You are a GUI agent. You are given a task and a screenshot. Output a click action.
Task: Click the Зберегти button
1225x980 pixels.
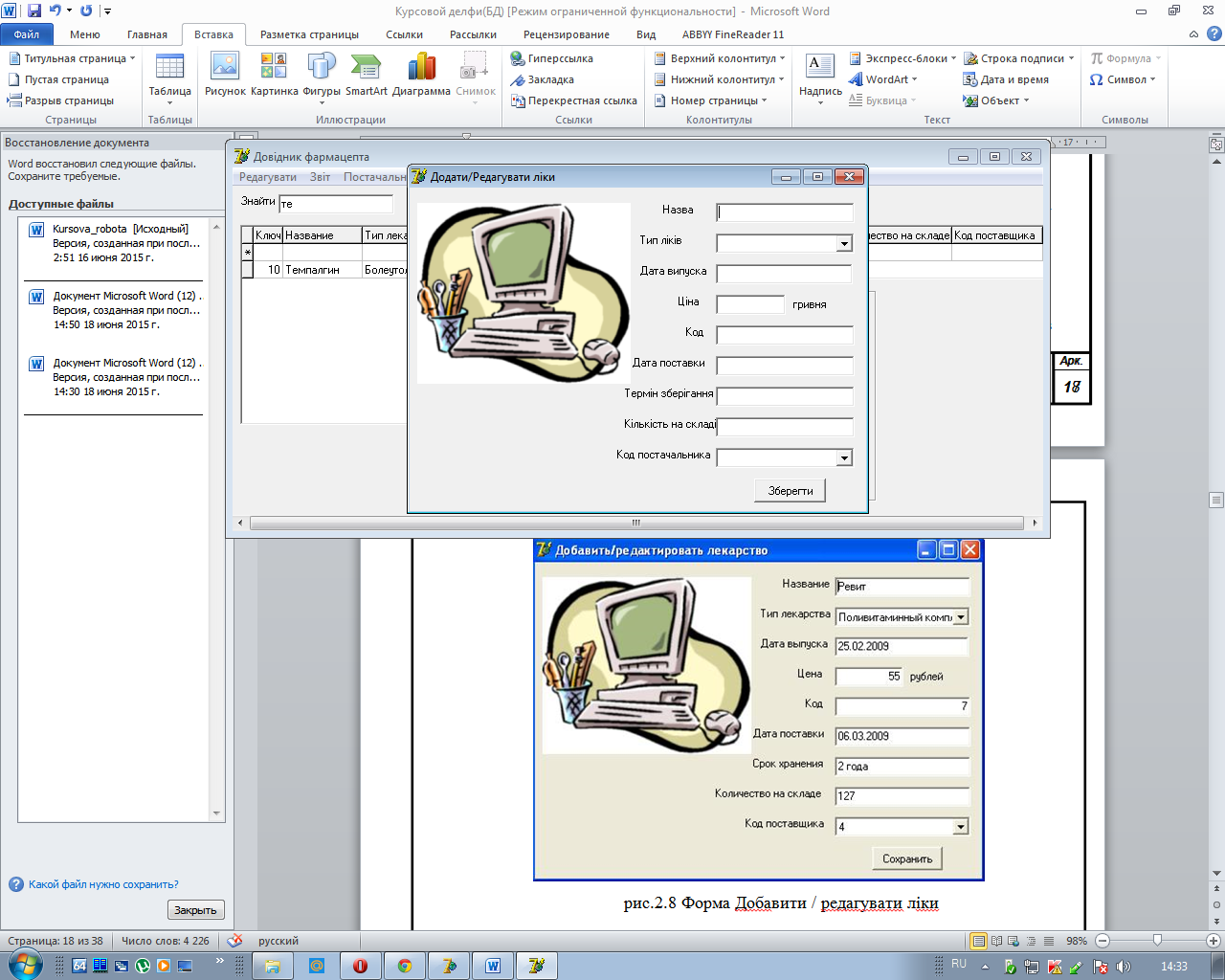click(x=791, y=490)
